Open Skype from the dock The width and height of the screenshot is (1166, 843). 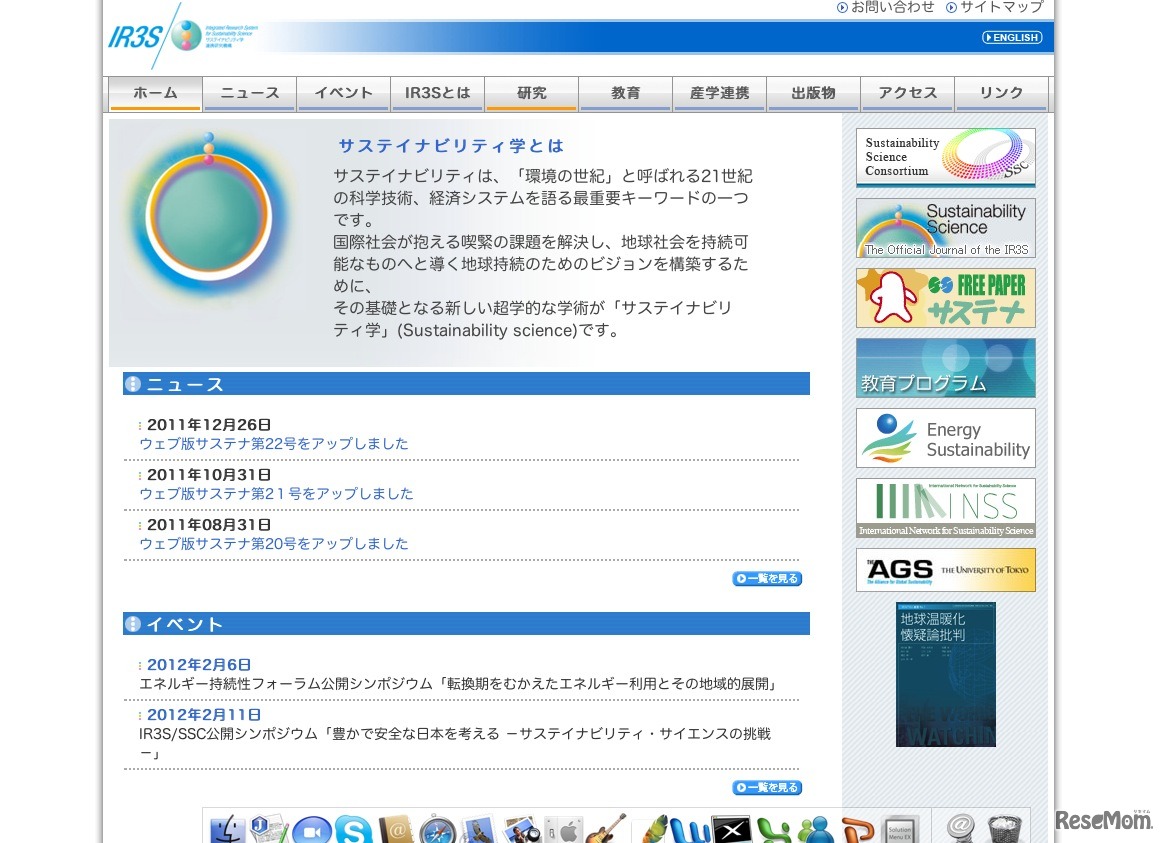[355, 832]
